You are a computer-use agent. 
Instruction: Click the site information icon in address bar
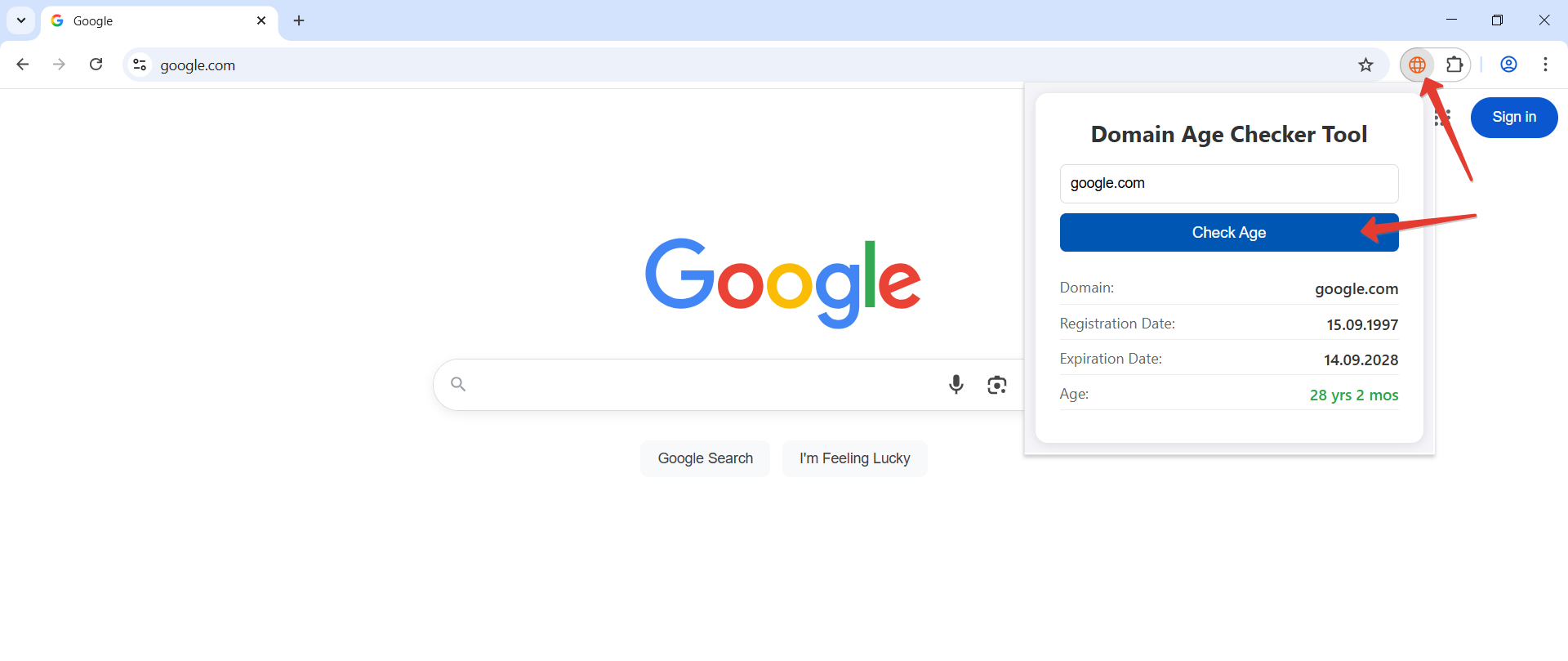tap(140, 65)
